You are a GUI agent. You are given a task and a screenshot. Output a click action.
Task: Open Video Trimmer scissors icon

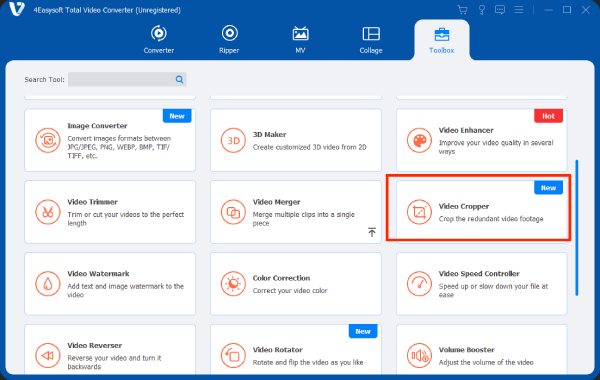pos(48,212)
